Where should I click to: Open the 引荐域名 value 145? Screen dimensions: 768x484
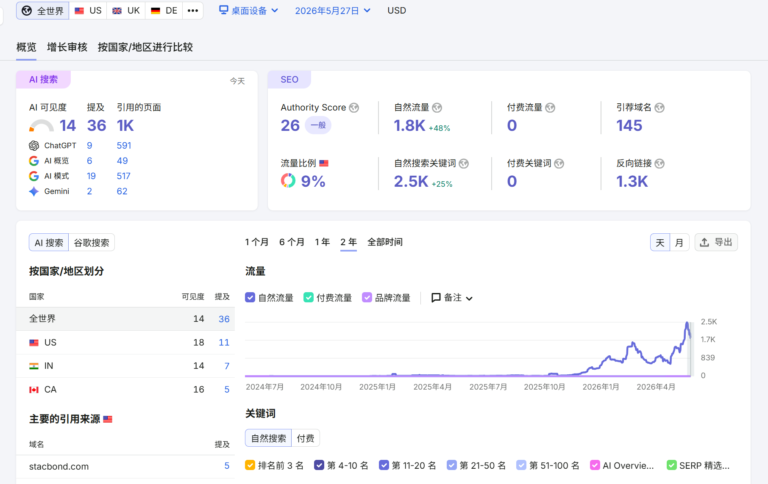pos(629,126)
